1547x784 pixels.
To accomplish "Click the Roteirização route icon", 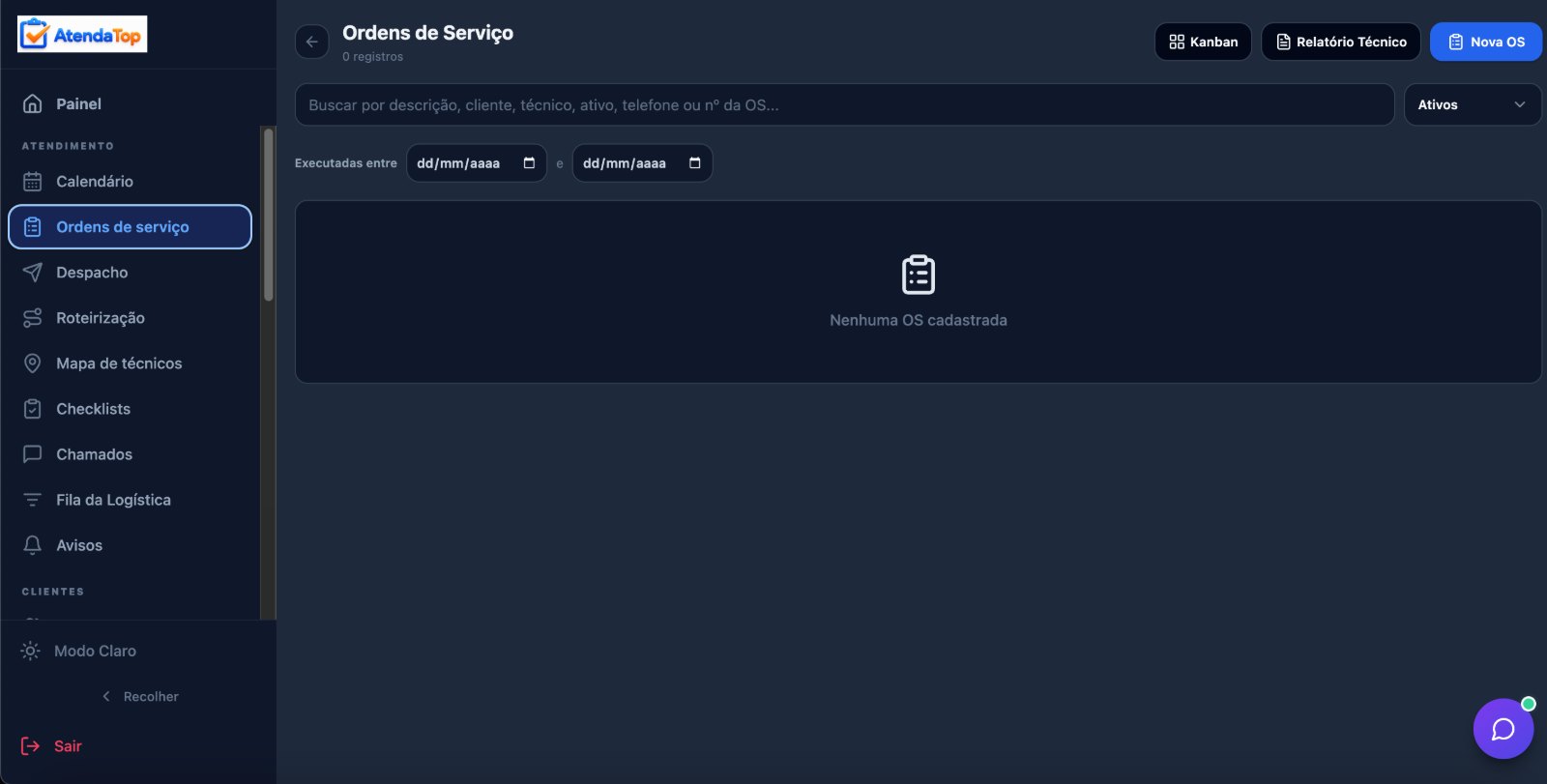I will pos(32,318).
